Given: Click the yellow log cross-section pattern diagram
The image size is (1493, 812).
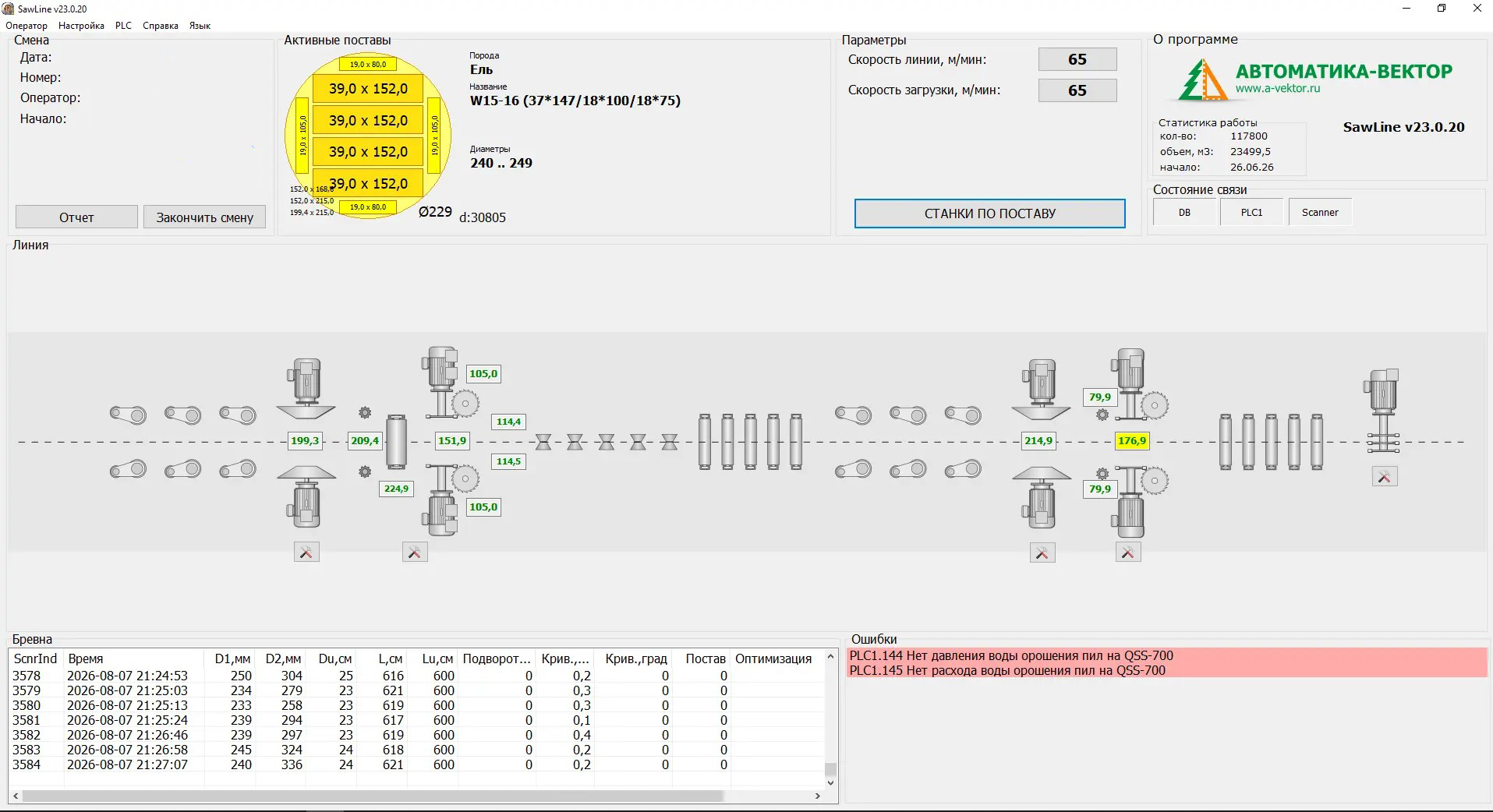Looking at the screenshot, I should coord(368,136).
